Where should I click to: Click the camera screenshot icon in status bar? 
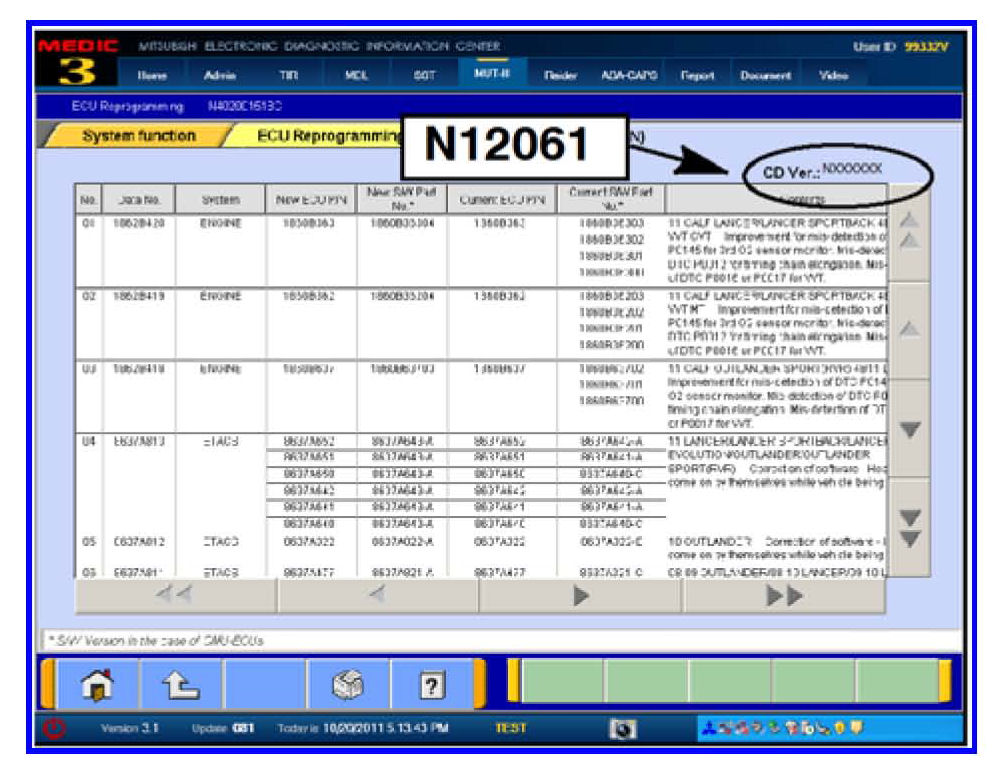[619, 727]
